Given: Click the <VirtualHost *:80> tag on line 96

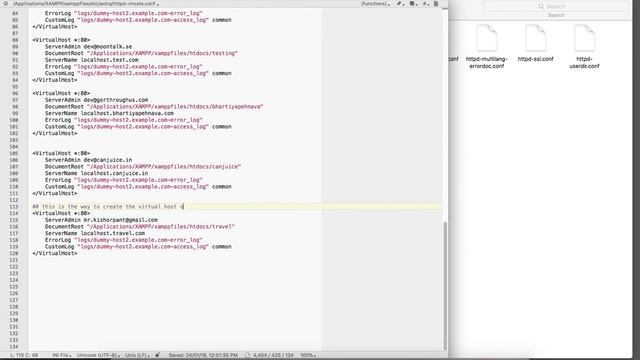Looking at the screenshot, I should point(61,93).
